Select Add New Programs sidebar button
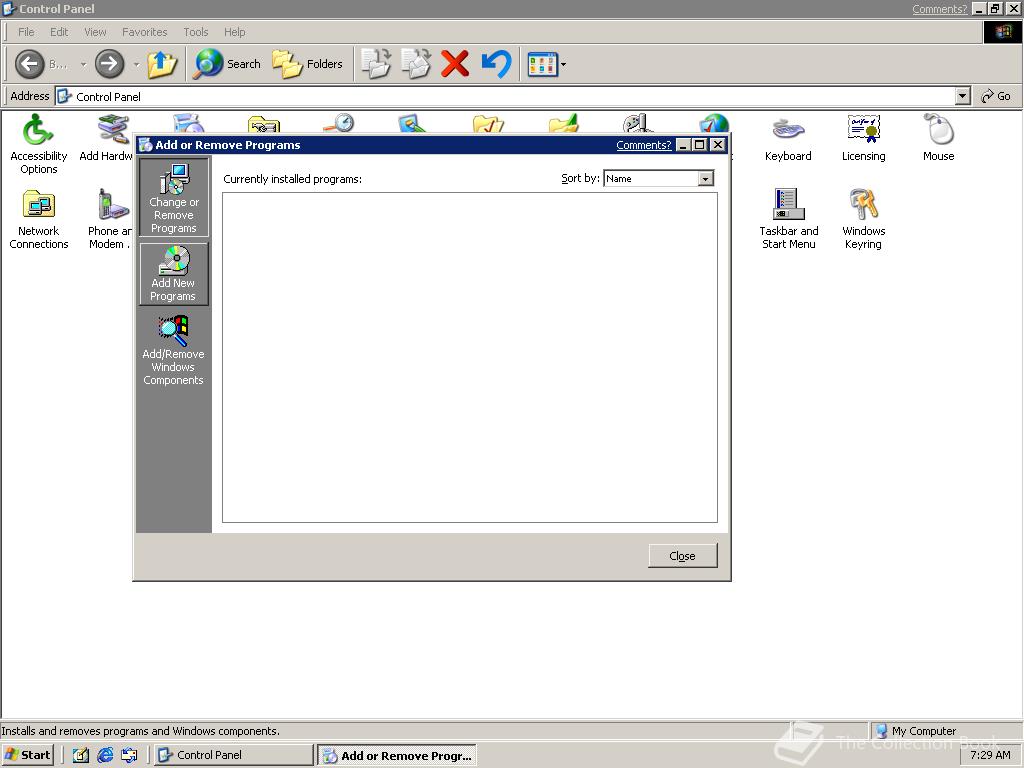This screenshot has width=1024, height=768. pyautogui.click(x=174, y=274)
